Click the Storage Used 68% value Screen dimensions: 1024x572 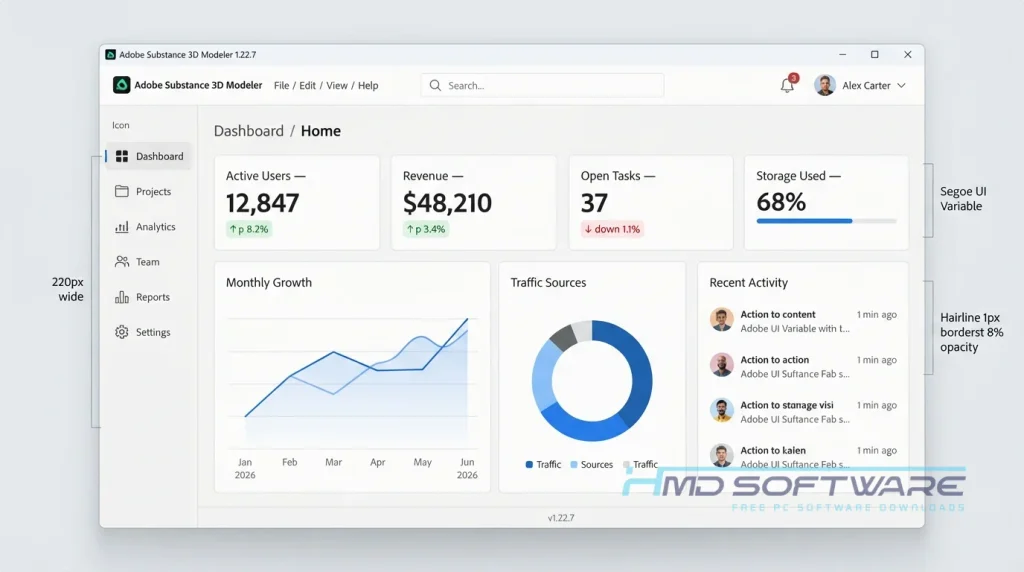click(x=781, y=202)
